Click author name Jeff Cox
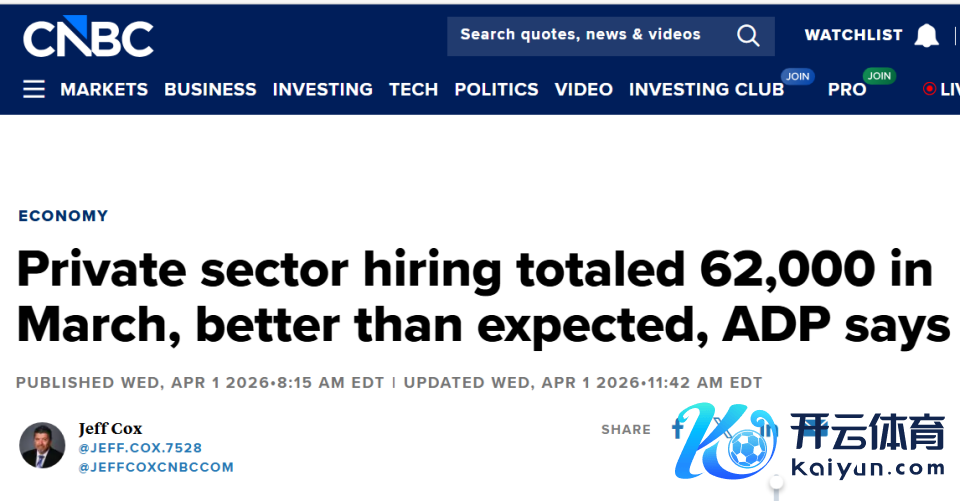The height and width of the screenshot is (501, 960). [110, 429]
